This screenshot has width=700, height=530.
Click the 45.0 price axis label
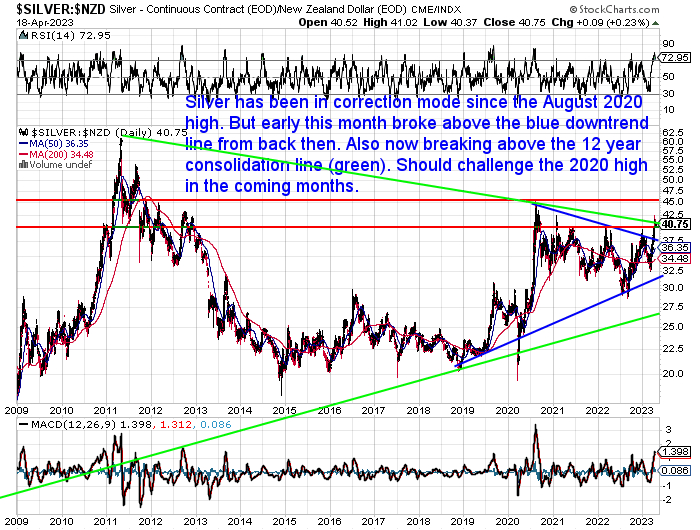click(673, 202)
